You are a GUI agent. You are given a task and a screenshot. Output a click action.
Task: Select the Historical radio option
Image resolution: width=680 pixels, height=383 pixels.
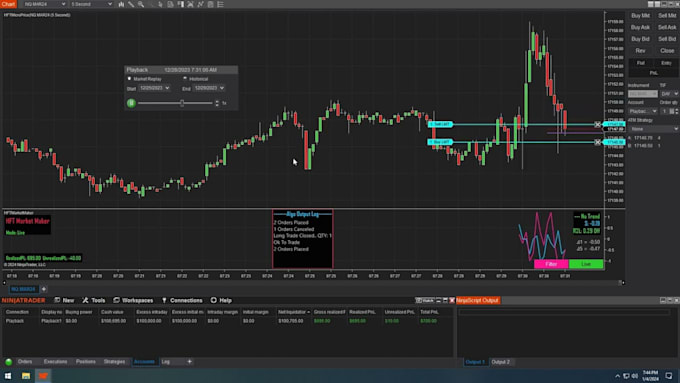coord(185,79)
